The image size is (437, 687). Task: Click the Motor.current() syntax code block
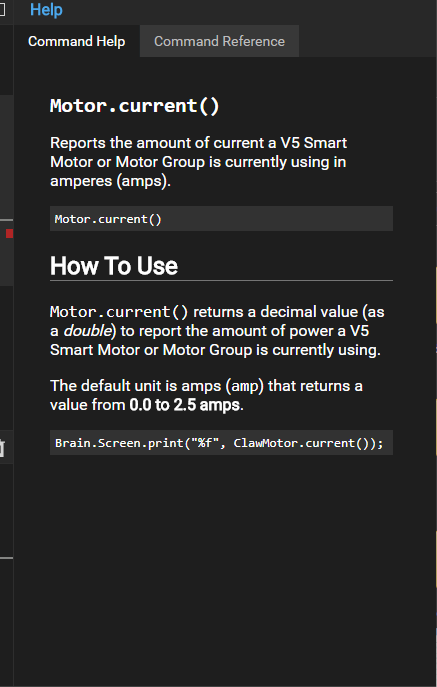pos(221,219)
